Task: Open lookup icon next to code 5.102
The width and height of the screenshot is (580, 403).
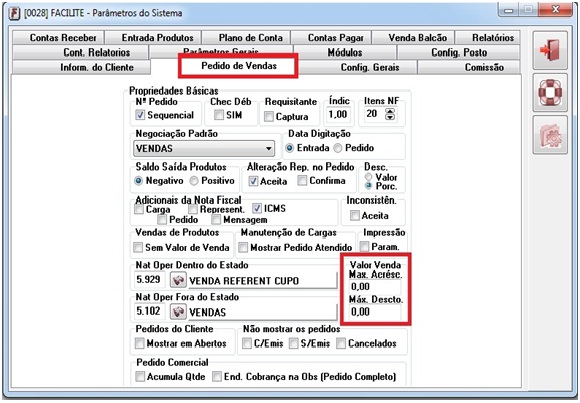Action: pyautogui.click(x=178, y=312)
